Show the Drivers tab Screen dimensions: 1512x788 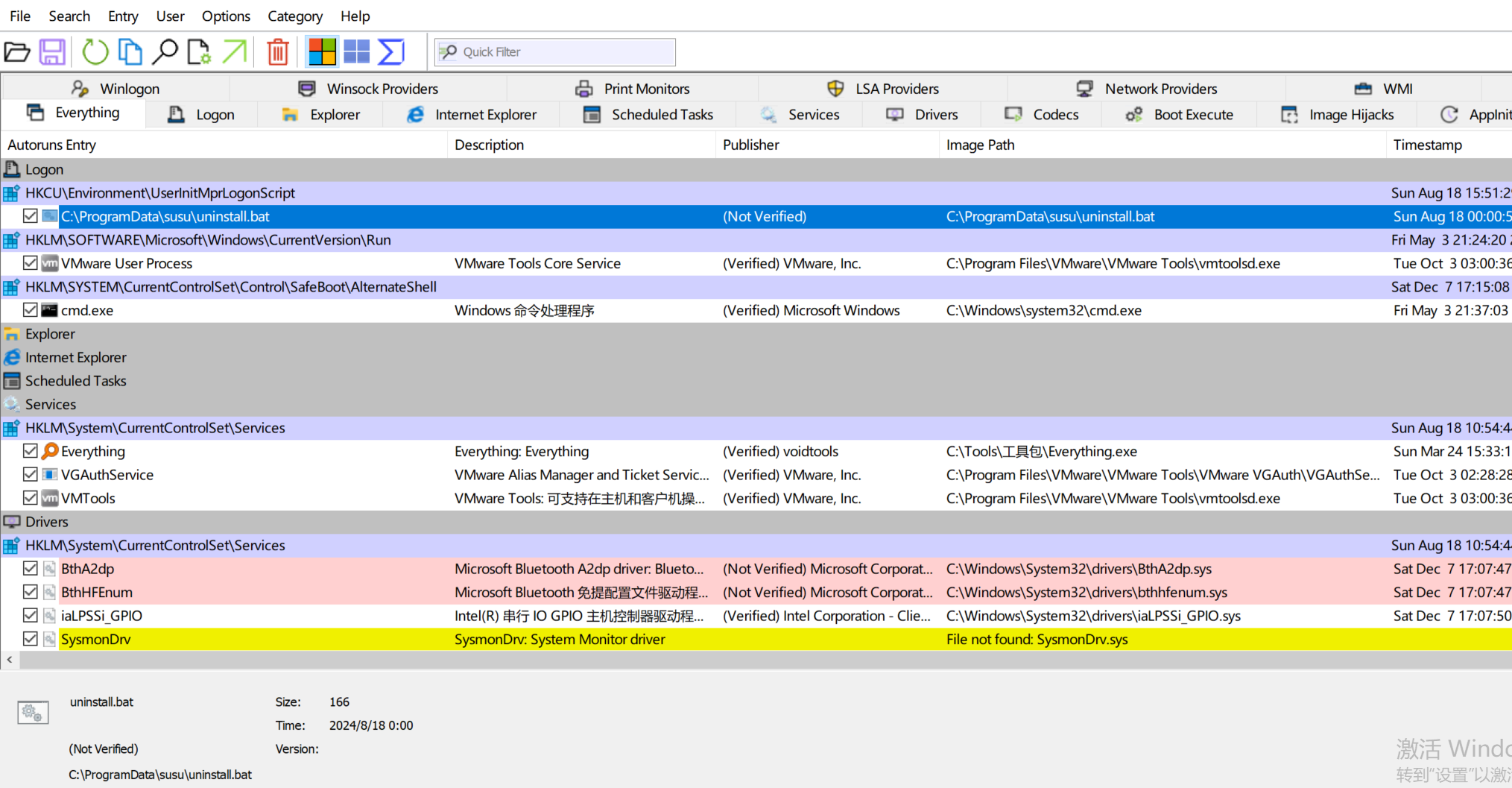[923, 115]
